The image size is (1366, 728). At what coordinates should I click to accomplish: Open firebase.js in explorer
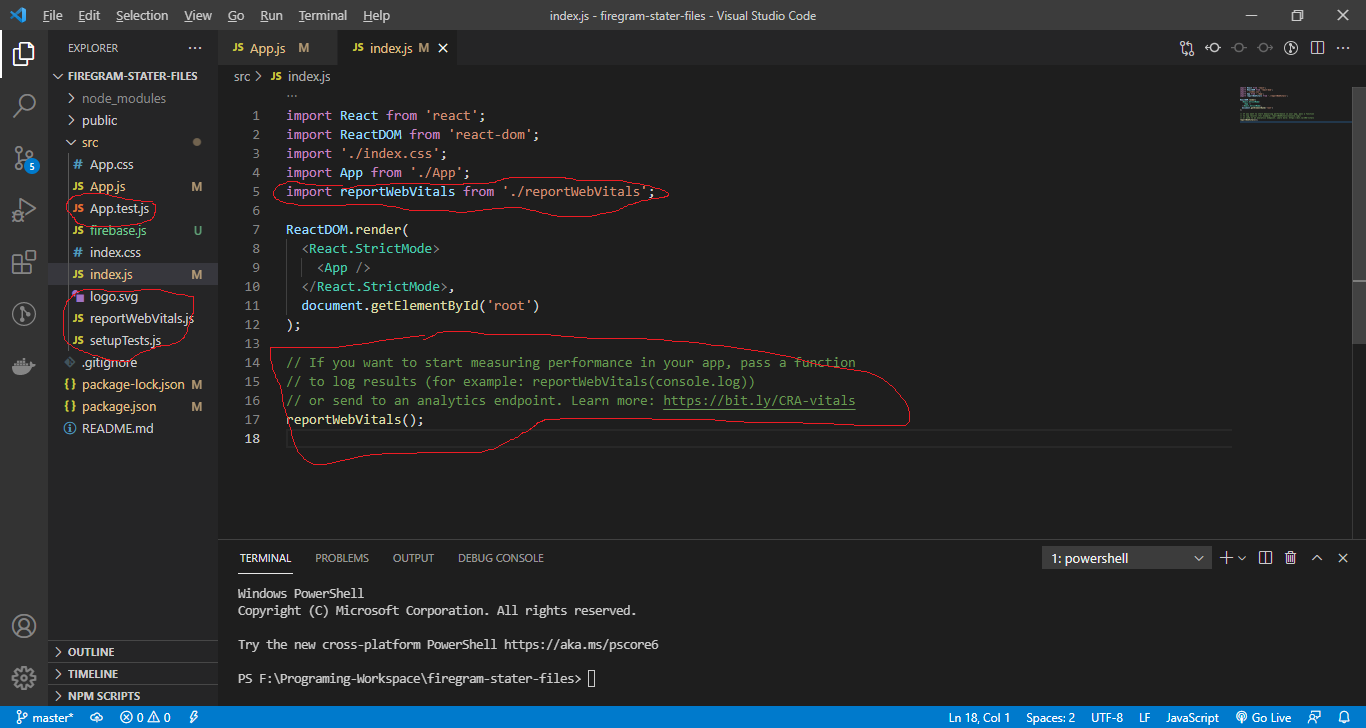pyautogui.click(x=118, y=230)
